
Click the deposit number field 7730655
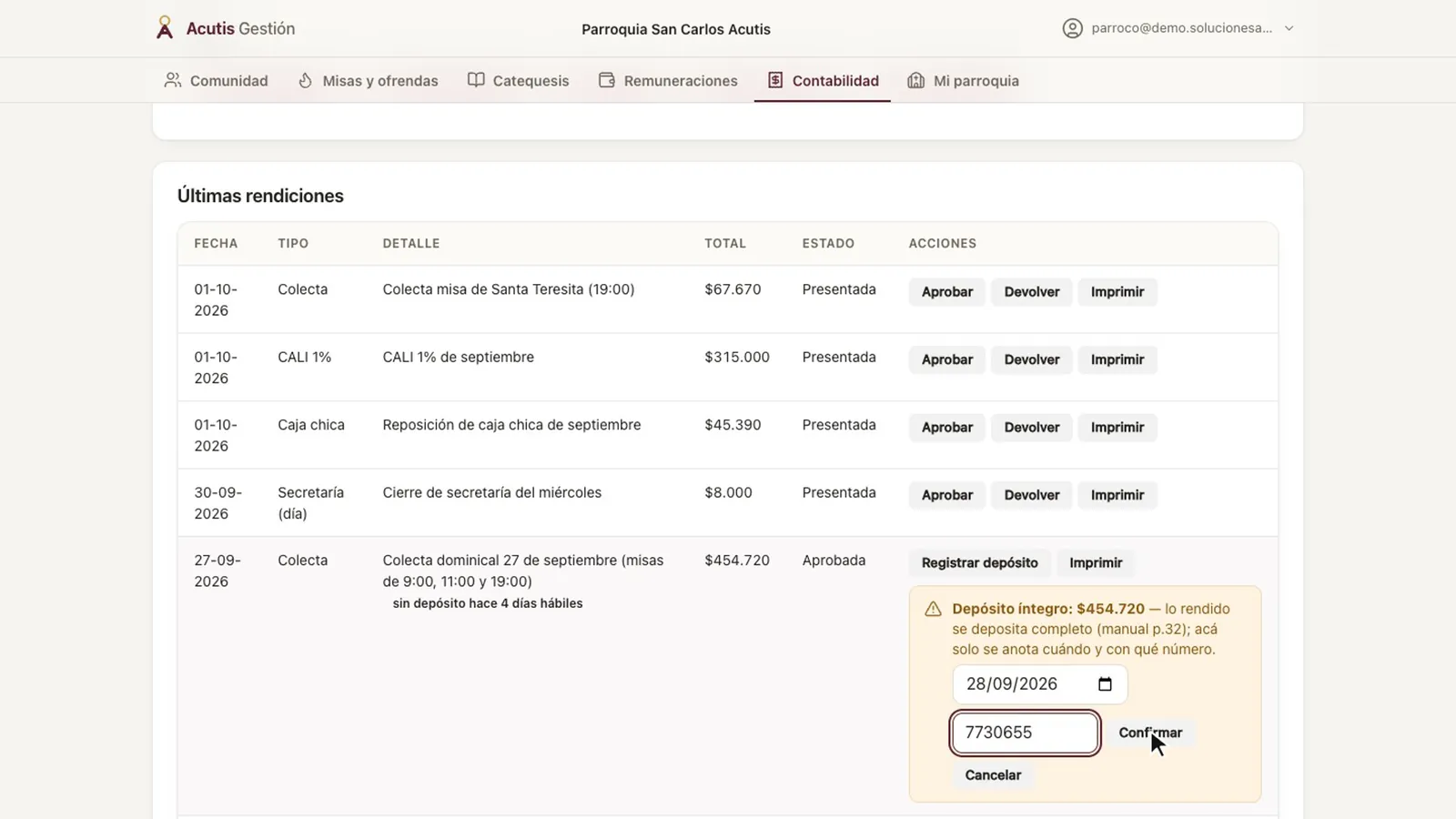[x=1025, y=733]
